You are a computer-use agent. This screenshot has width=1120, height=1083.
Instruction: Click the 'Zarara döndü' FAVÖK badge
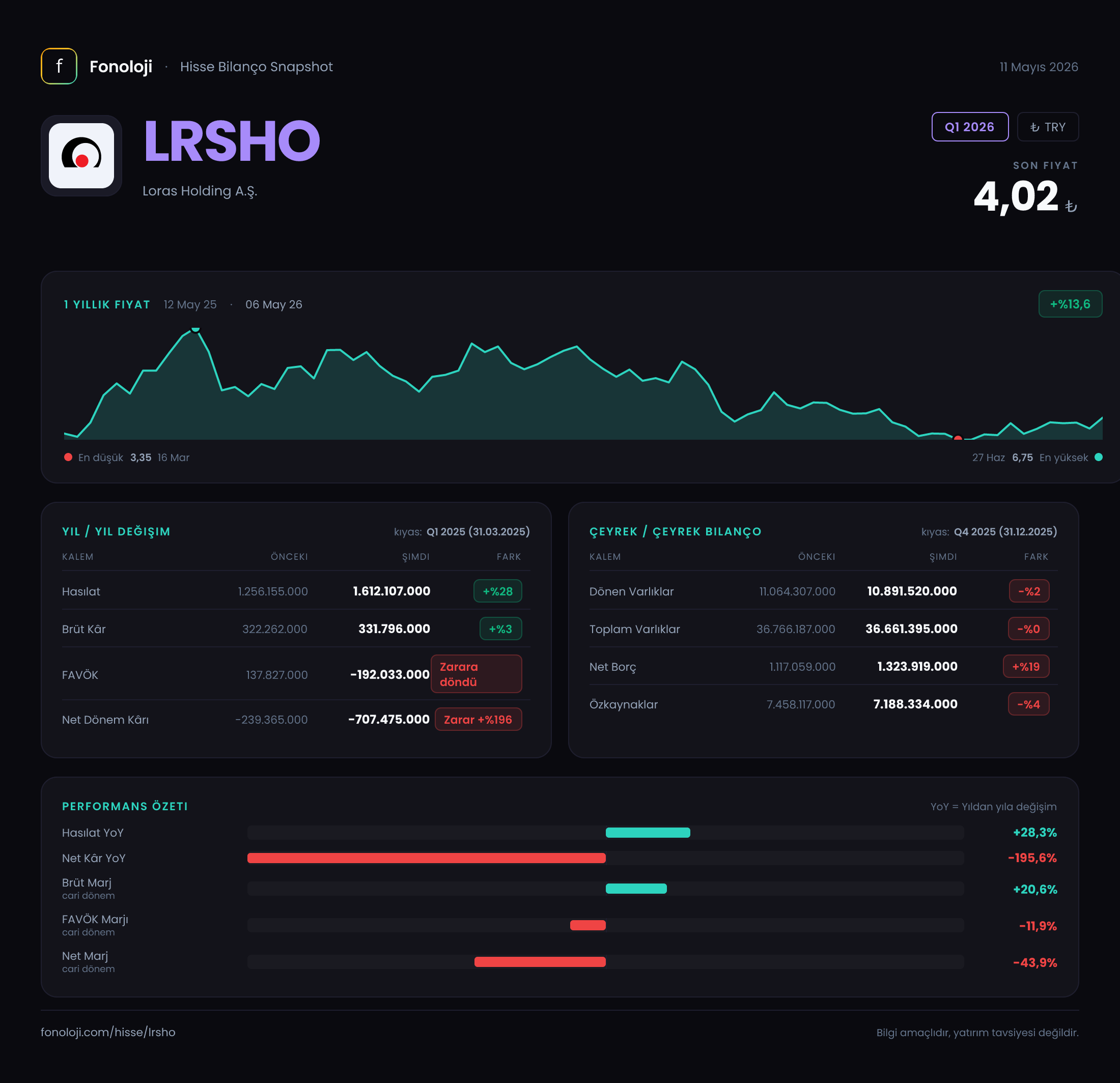[x=476, y=674]
